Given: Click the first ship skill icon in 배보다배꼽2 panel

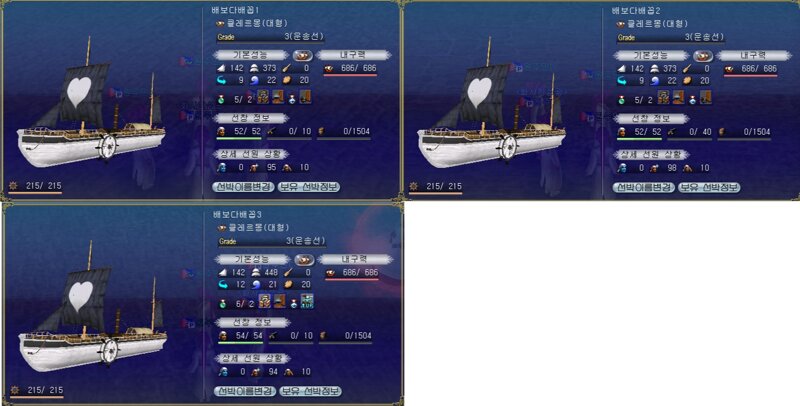Looking at the screenshot, I should 663,97.
